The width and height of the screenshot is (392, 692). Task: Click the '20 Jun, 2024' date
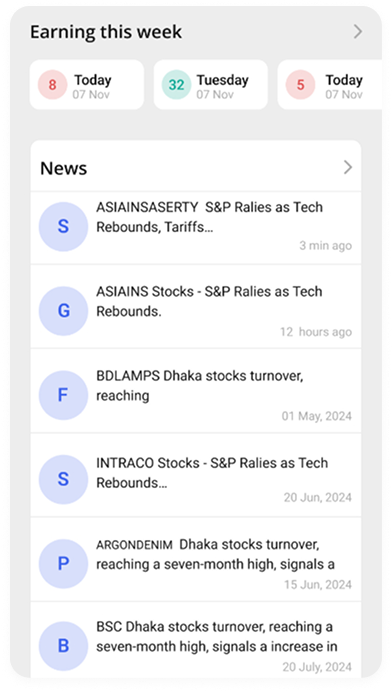(318, 497)
